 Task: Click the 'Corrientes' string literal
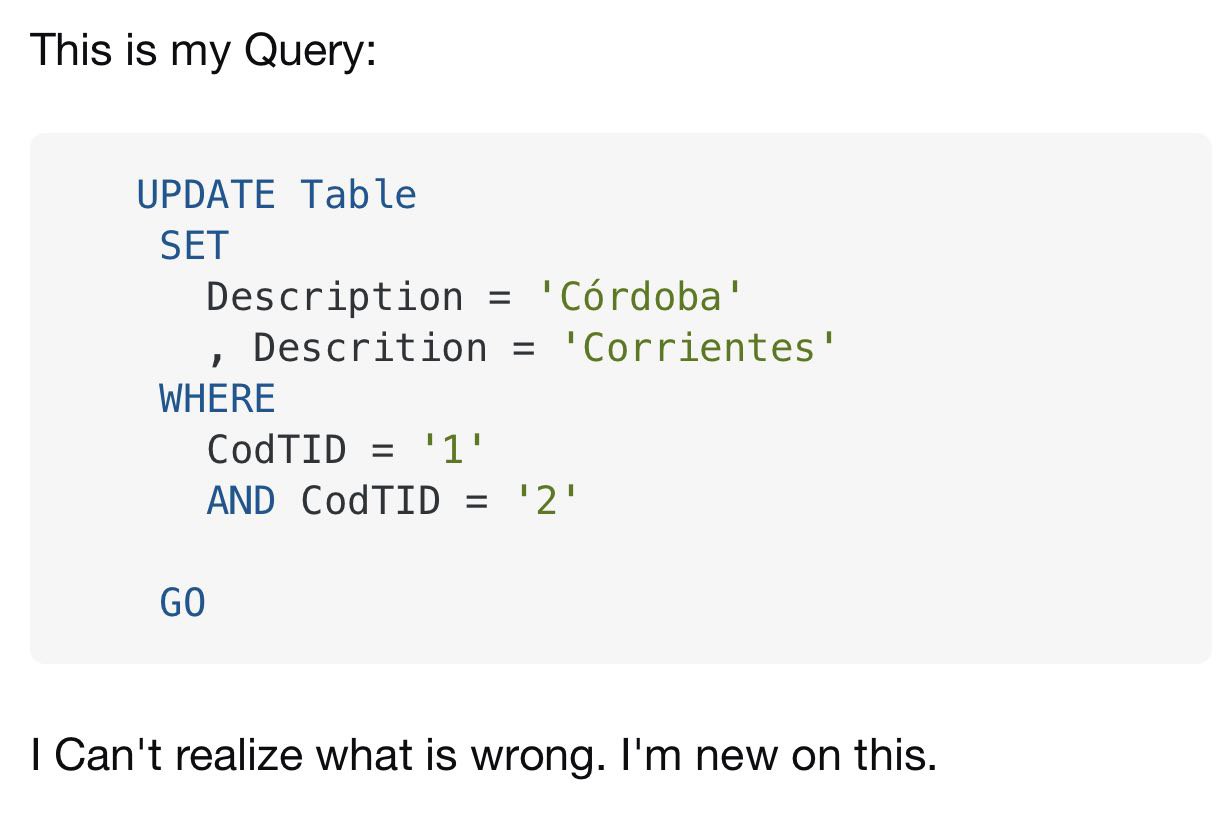click(699, 348)
